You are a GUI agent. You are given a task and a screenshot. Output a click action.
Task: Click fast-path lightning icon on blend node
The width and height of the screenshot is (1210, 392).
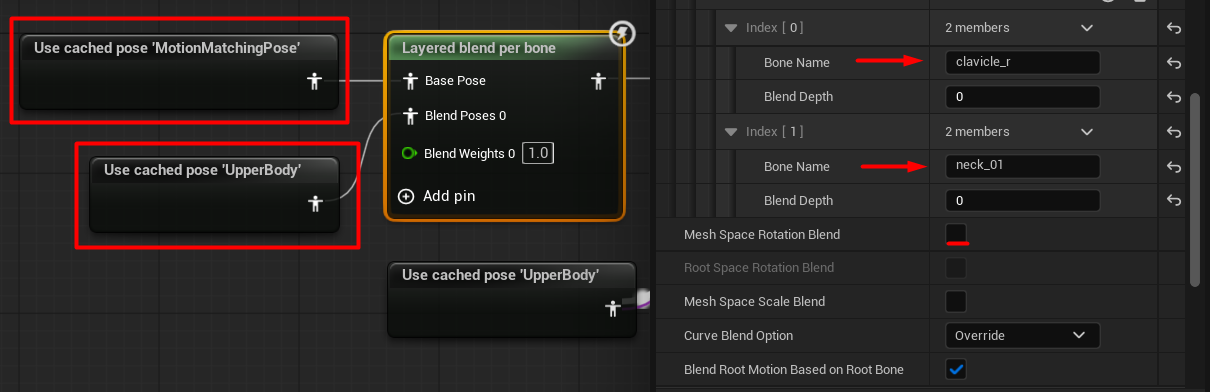coord(623,35)
